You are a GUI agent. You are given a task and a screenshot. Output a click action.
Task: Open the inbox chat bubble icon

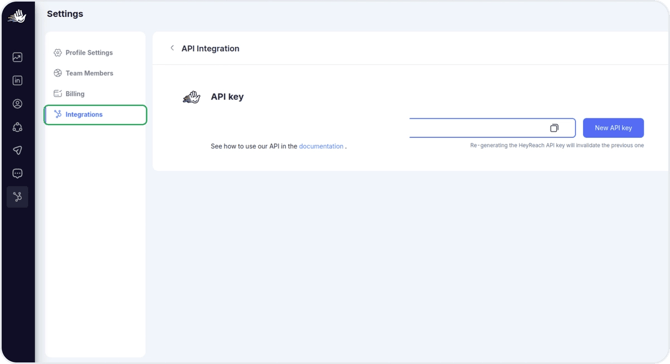click(x=18, y=173)
